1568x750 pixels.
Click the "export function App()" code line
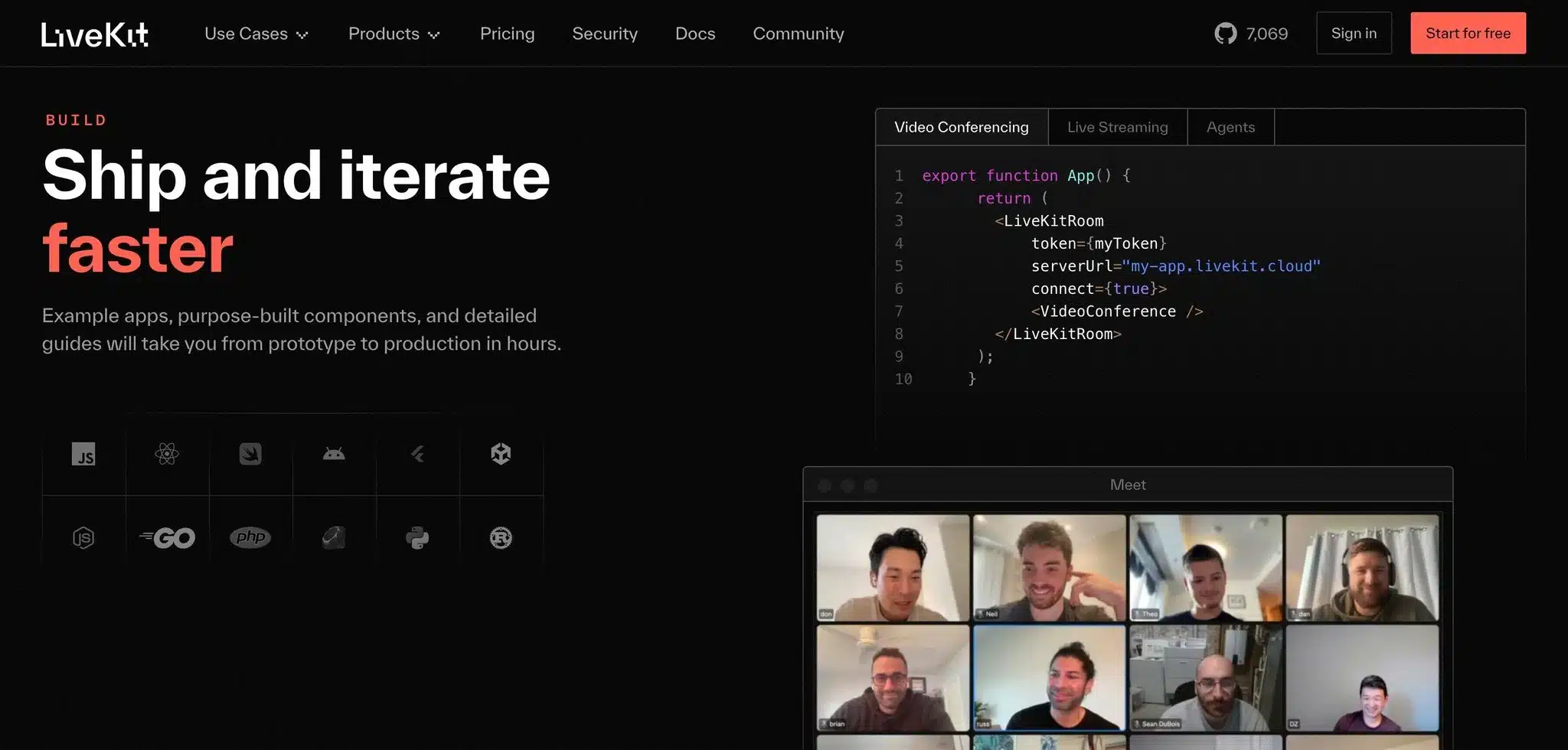point(1026,175)
